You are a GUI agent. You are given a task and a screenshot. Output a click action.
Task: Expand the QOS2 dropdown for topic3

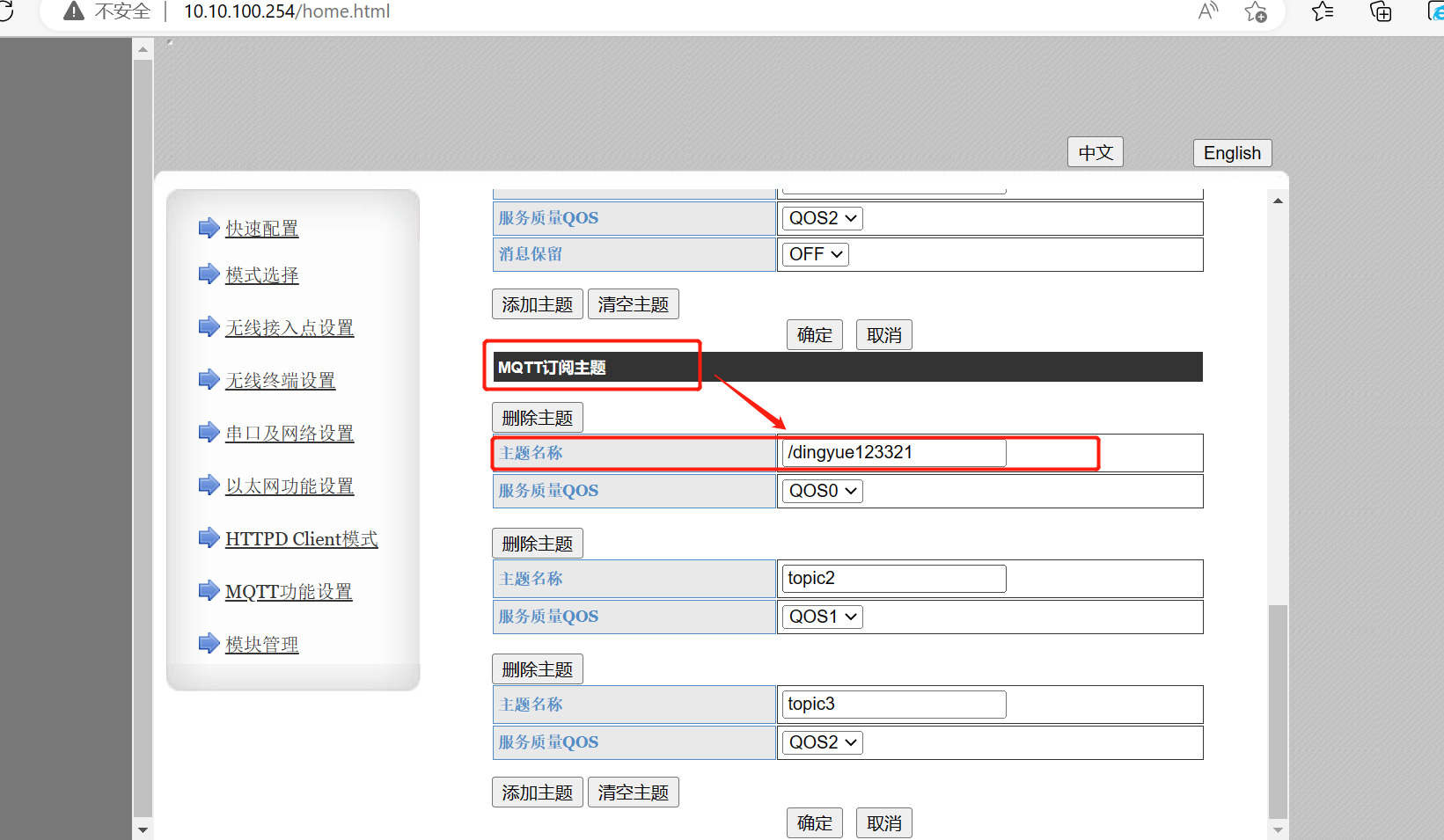[x=823, y=742]
